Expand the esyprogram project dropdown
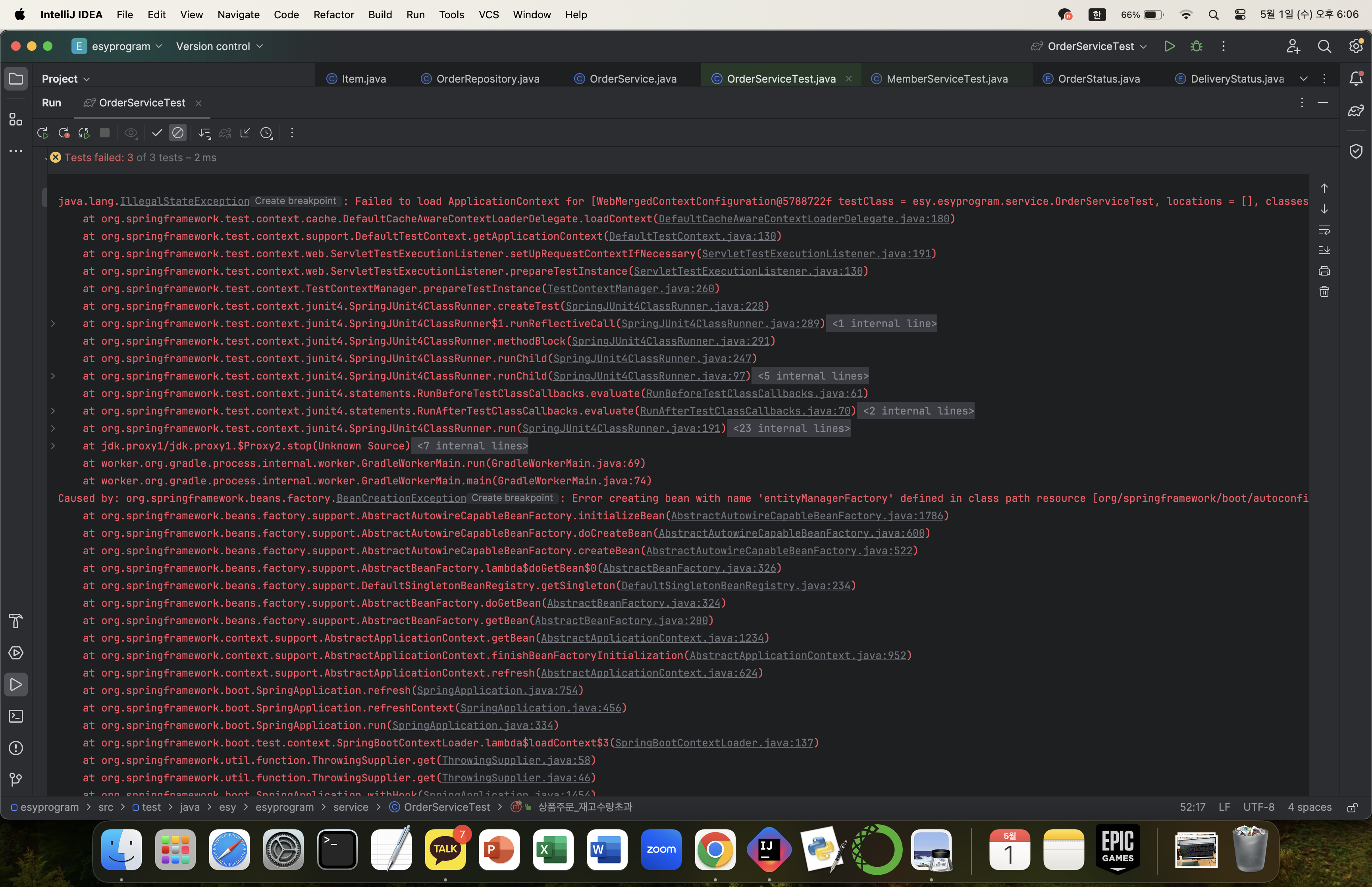 118,46
